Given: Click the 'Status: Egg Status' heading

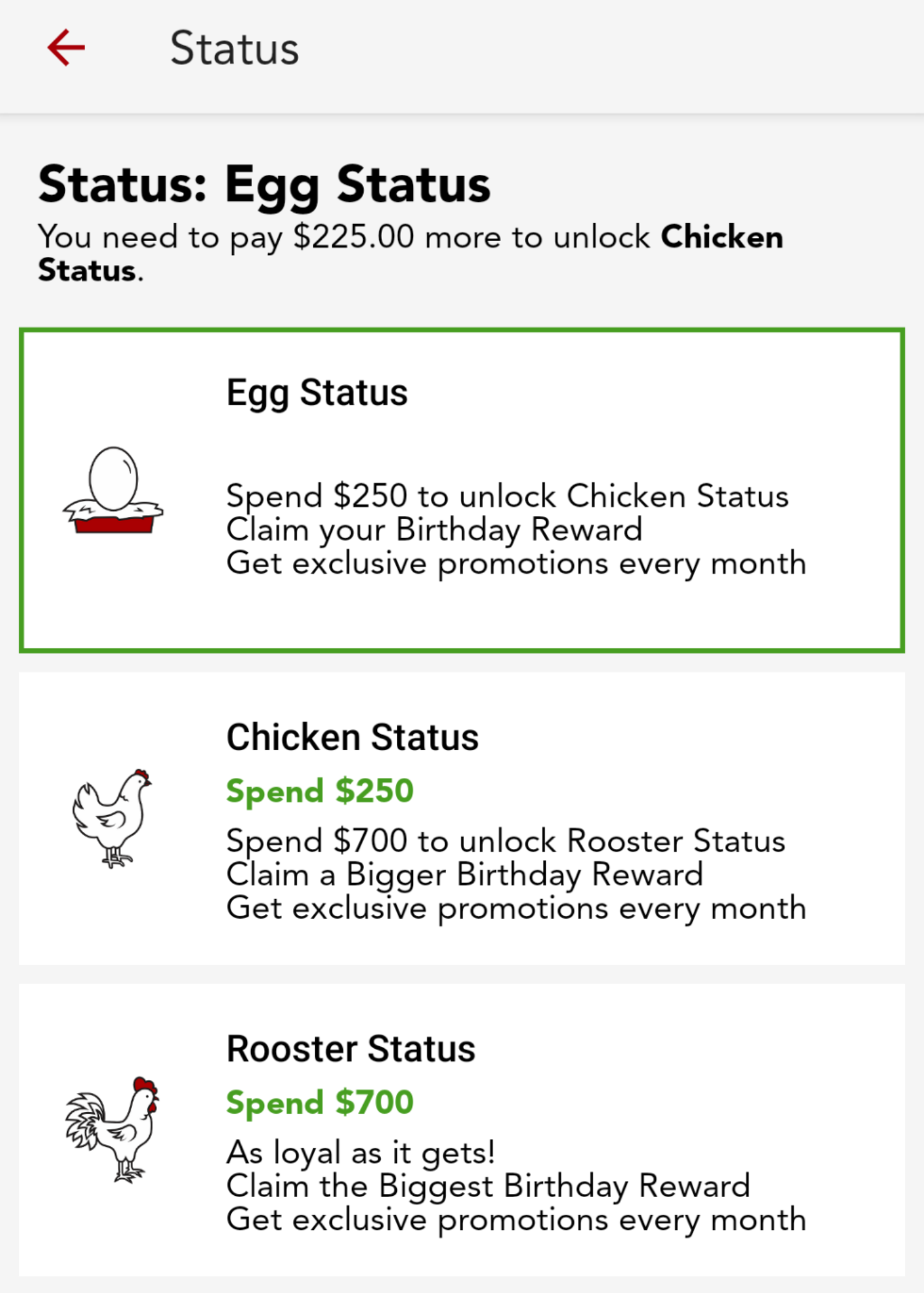Looking at the screenshot, I should pyautogui.click(x=264, y=184).
